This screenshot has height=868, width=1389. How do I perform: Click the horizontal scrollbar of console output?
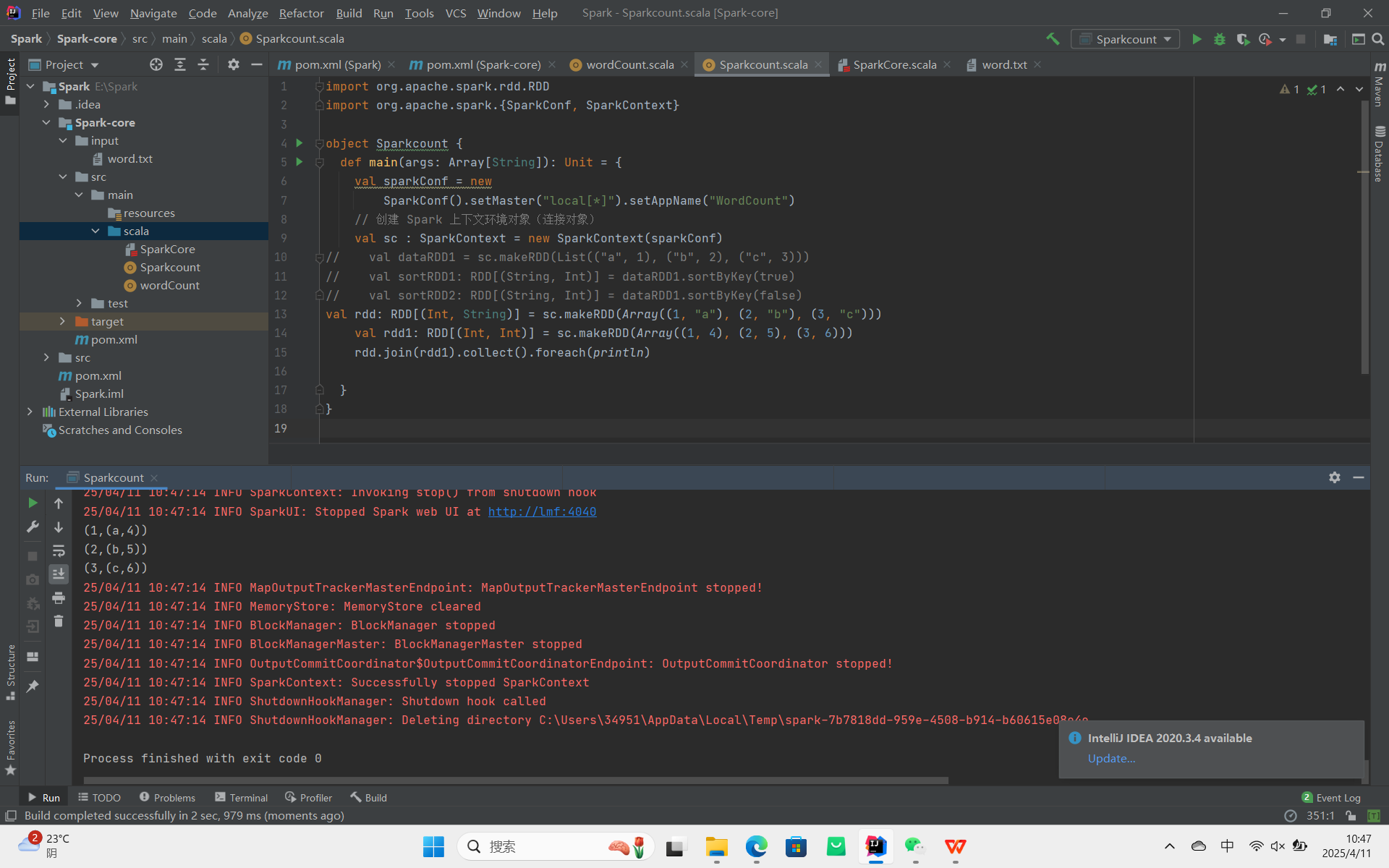pos(515,780)
